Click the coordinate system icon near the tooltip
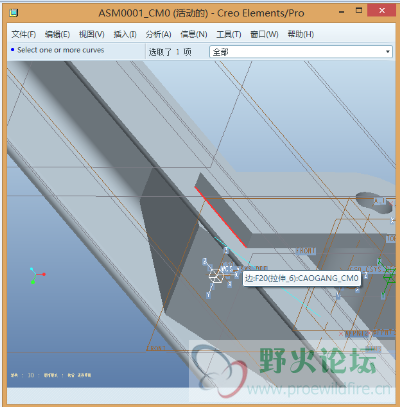400x407 pixels. pos(216,276)
